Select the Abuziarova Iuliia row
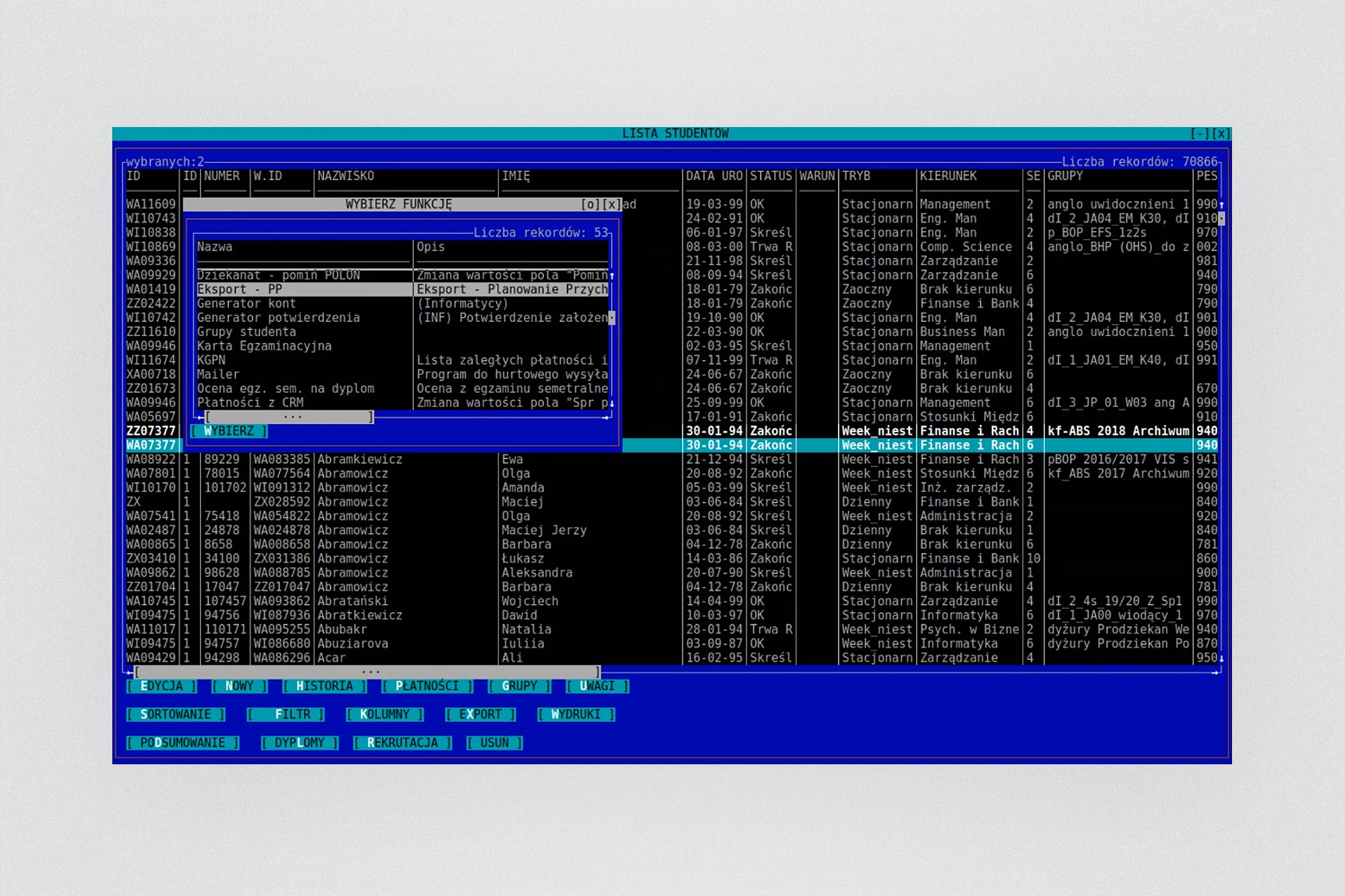Image resolution: width=1345 pixels, height=896 pixels. pos(671,643)
